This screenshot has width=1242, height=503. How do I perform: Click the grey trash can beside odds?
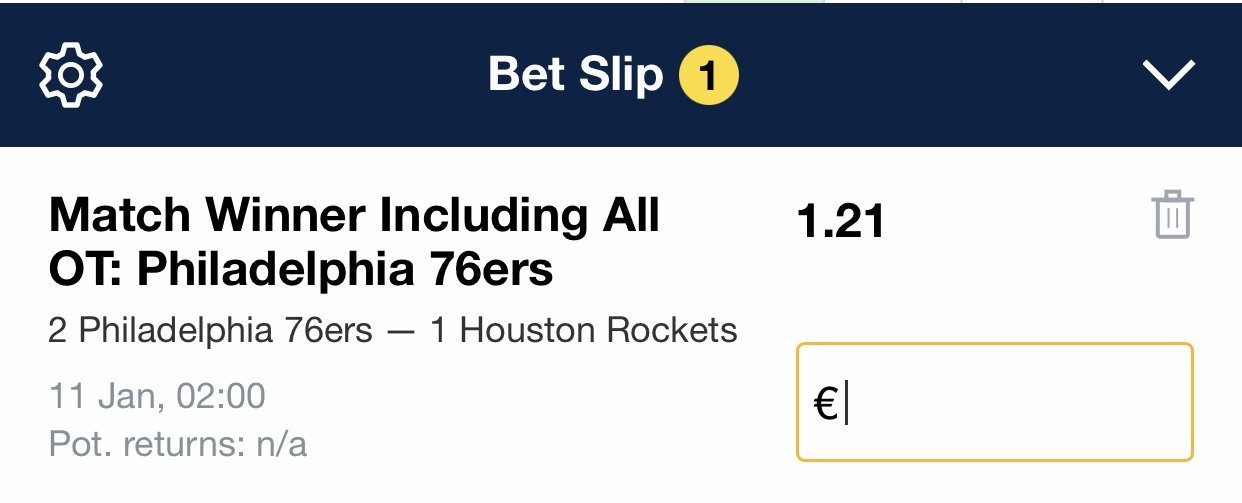pyautogui.click(x=1172, y=214)
